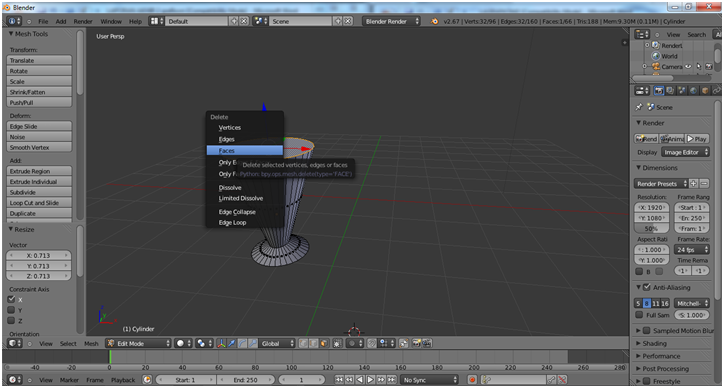Image resolution: width=722 pixels, height=386 pixels.
Task: Select face select mode cube icon
Action: point(323,343)
